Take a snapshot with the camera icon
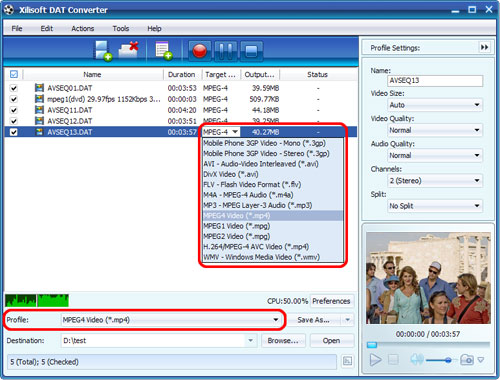 pyautogui.click(x=467, y=360)
